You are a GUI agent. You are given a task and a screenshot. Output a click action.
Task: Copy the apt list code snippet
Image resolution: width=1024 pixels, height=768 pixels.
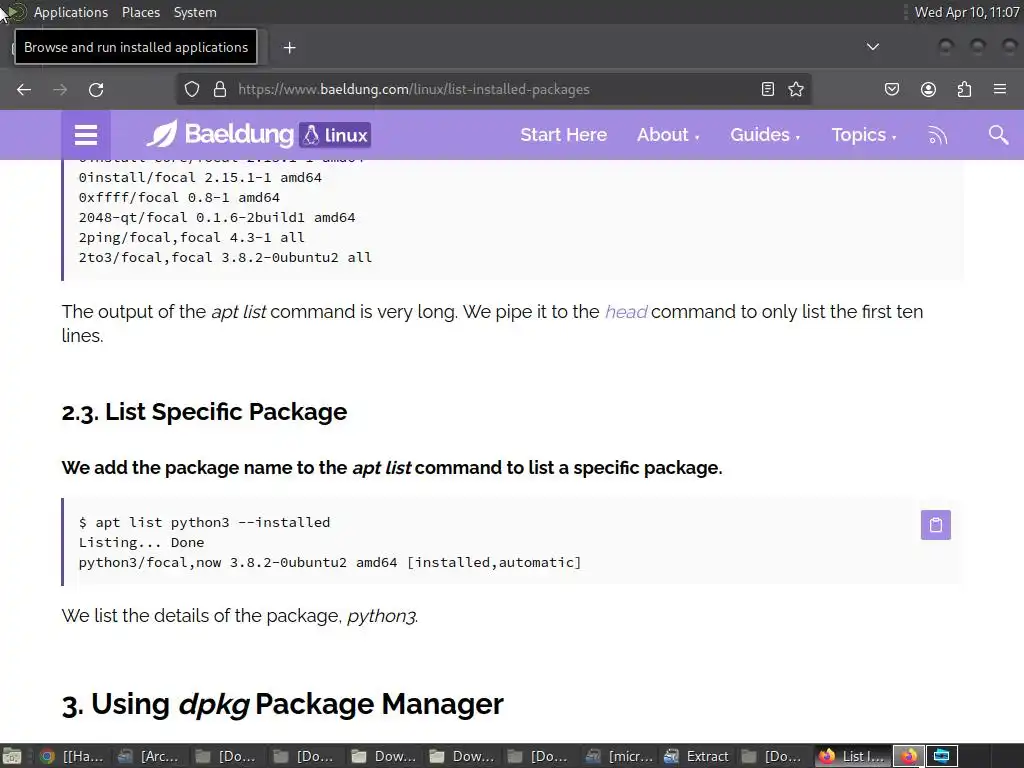935,525
